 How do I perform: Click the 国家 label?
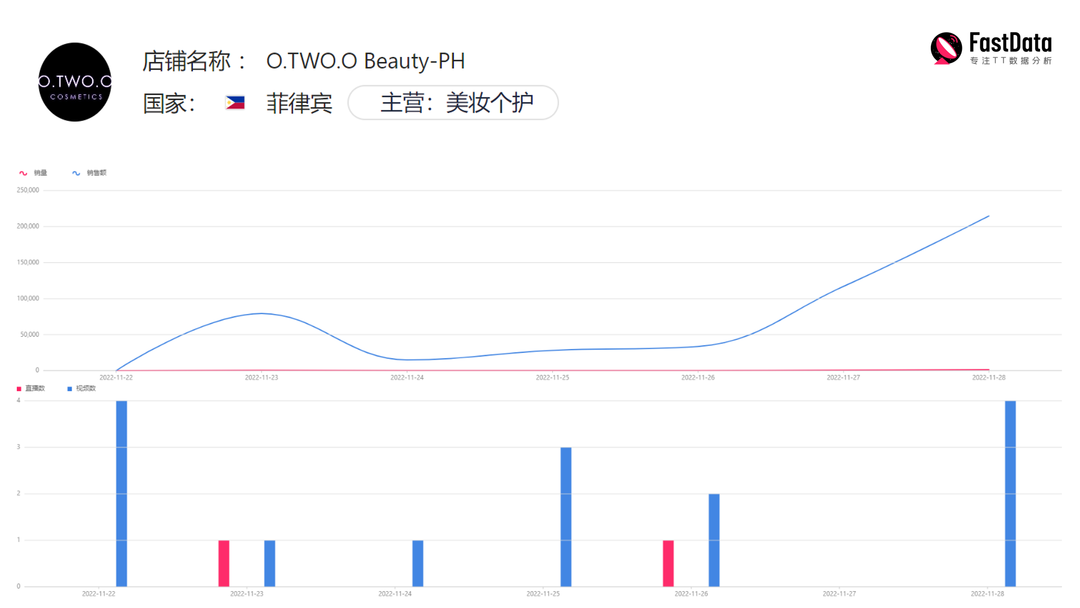[x=169, y=103]
